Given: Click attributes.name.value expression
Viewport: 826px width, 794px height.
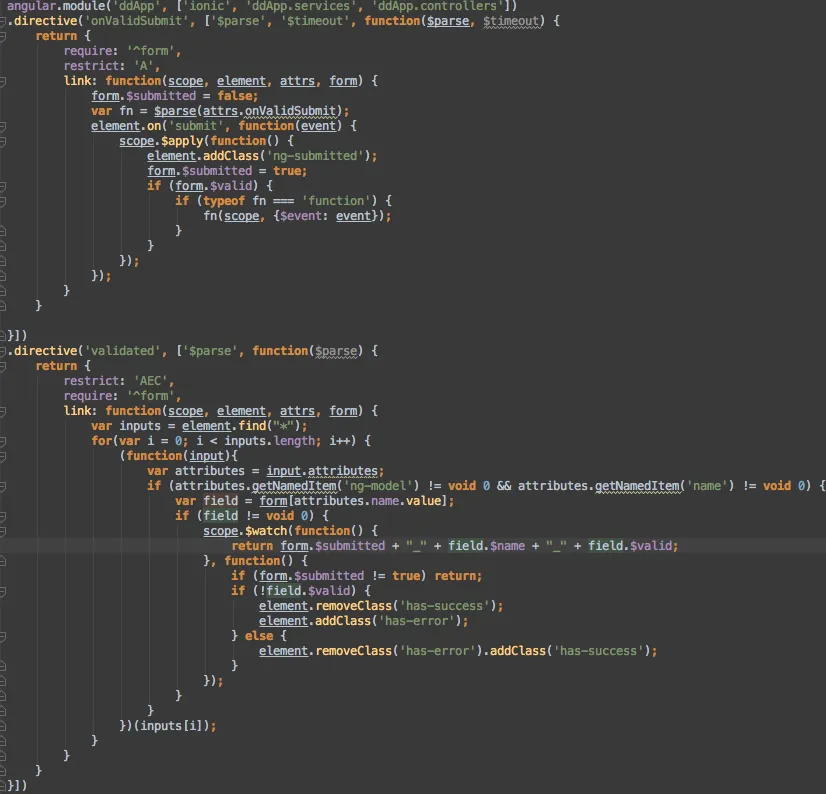Looking at the screenshot, I should click(368, 501).
